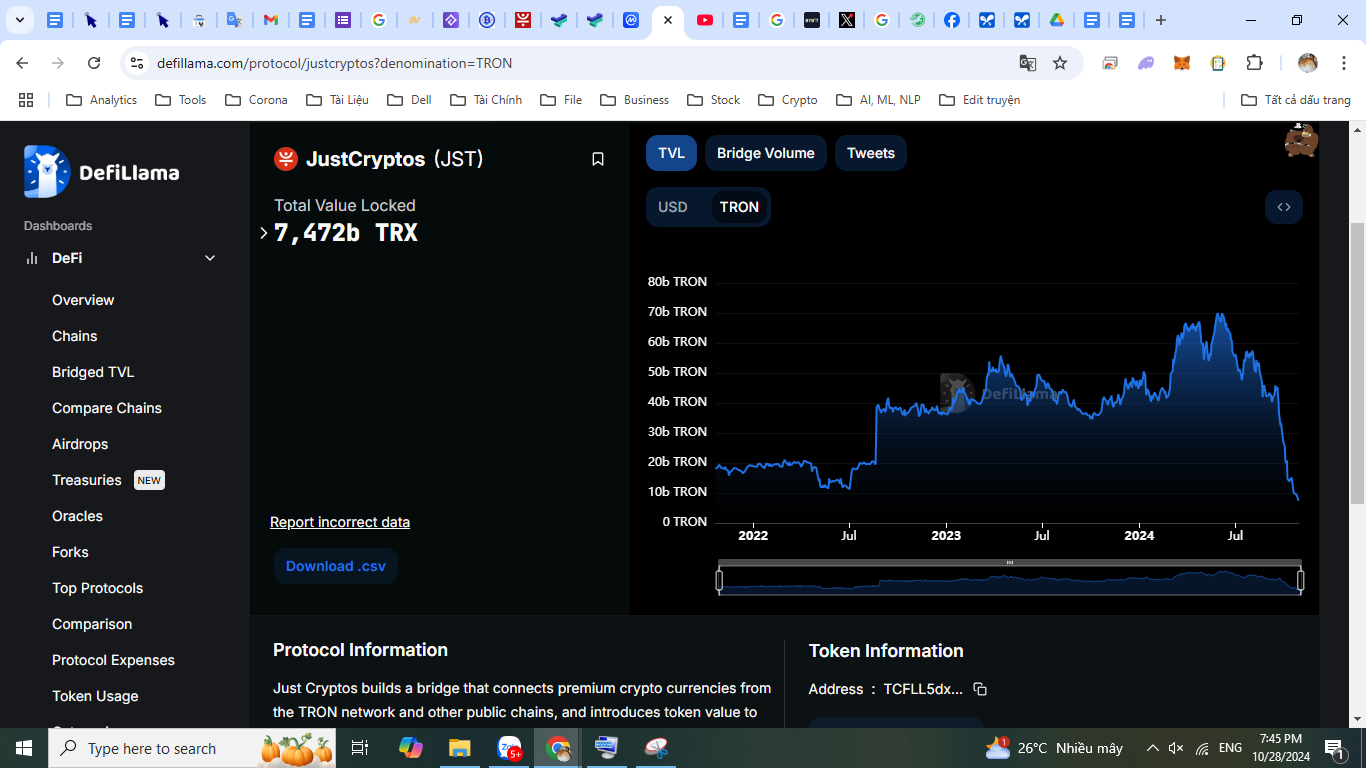Toggle the TVL chart series

point(671,153)
